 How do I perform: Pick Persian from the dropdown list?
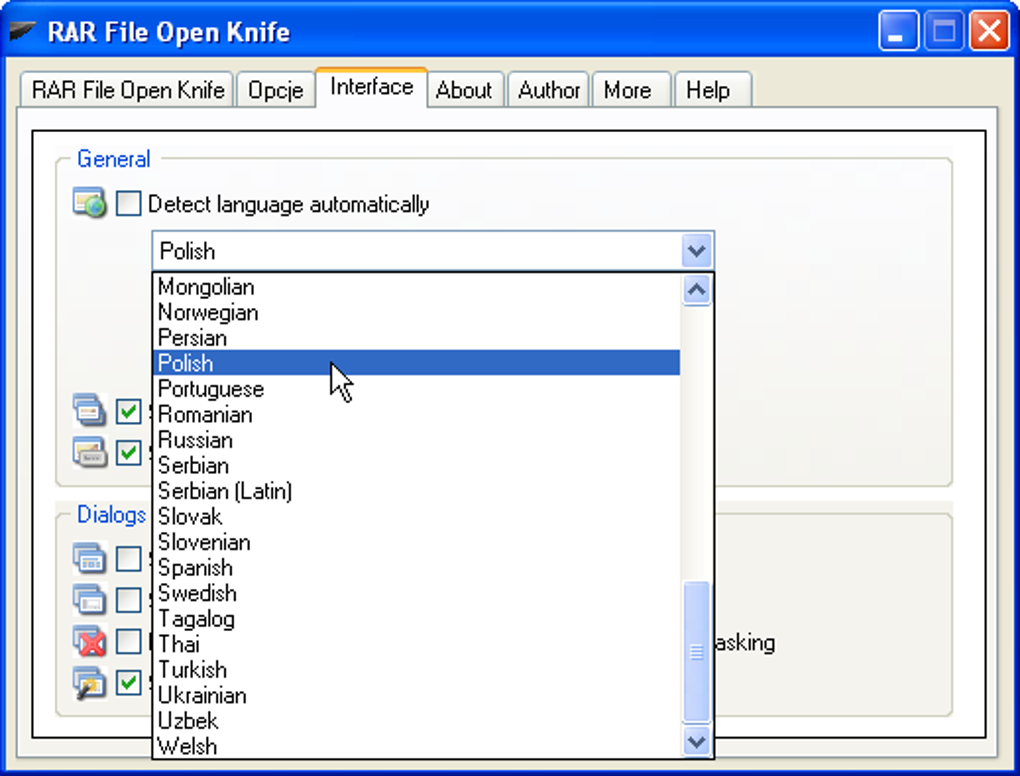click(416, 338)
